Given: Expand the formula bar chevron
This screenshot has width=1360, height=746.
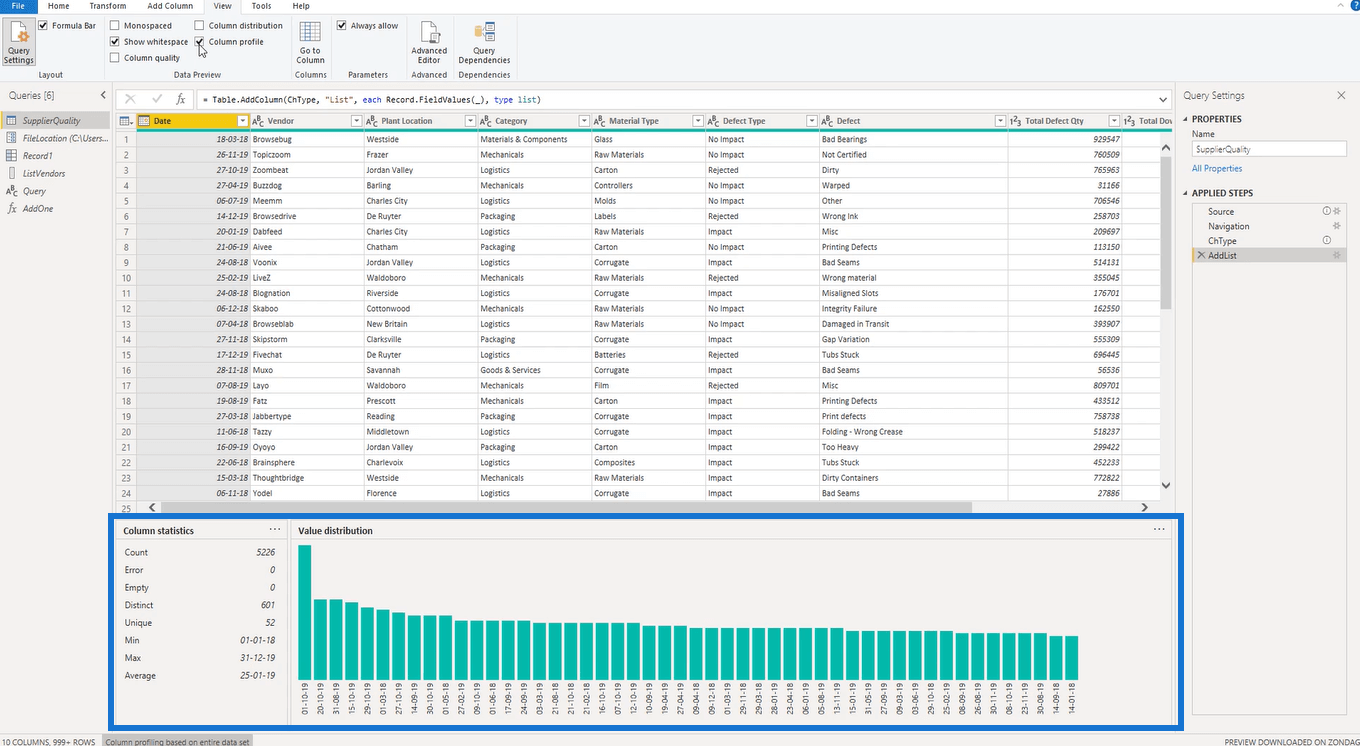Looking at the screenshot, I should click(1163, 100).
